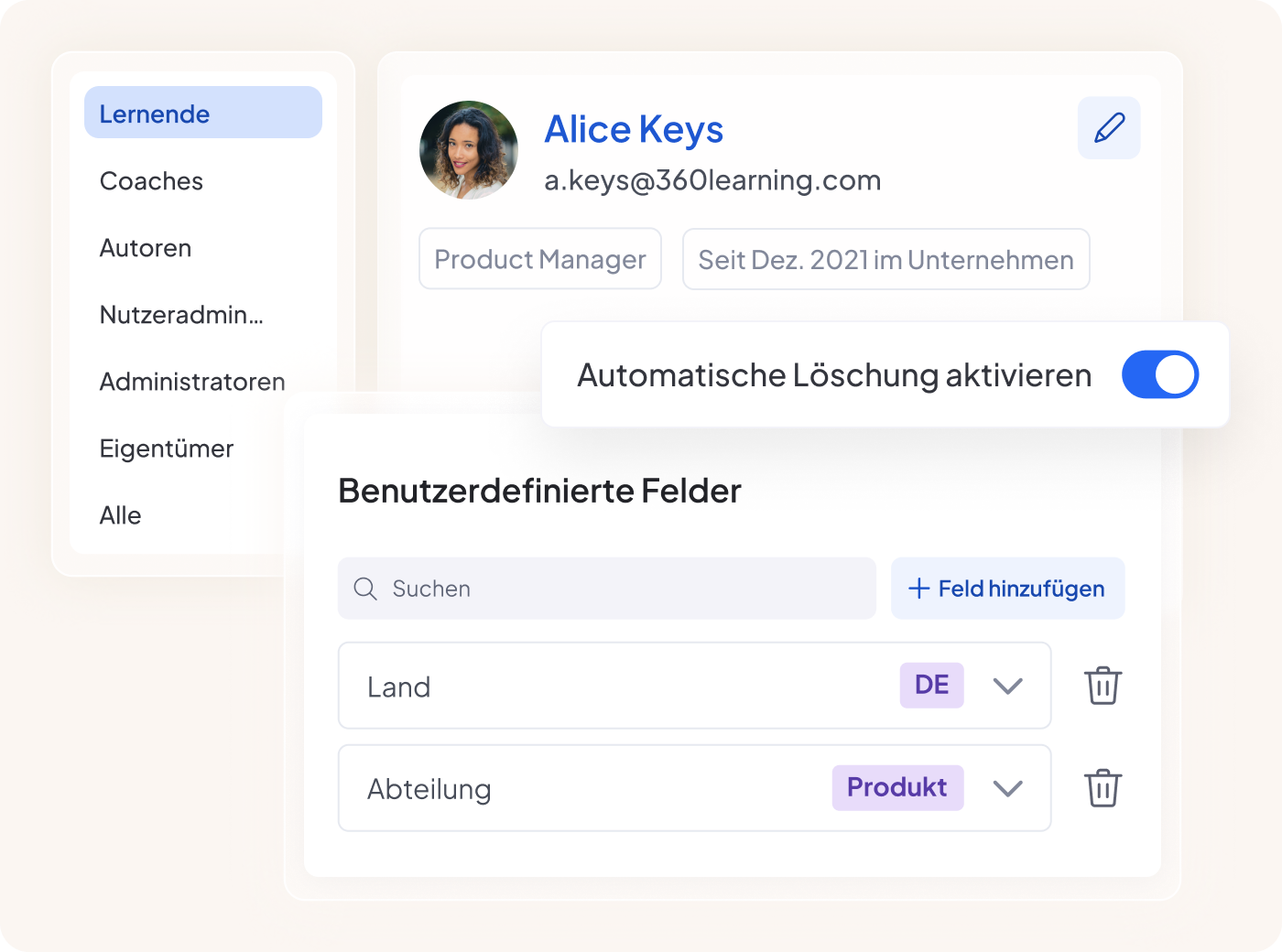Open the Eigentümer role list
This screenshot has height=952, width=1282.
pyautogui.click(x=167, y=449)
